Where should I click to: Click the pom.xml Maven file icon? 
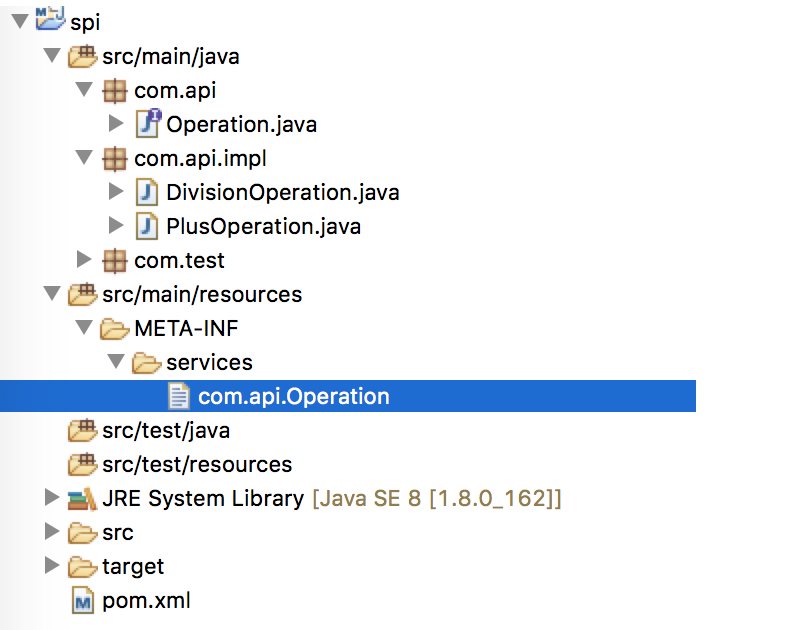[x=82, y=600]
